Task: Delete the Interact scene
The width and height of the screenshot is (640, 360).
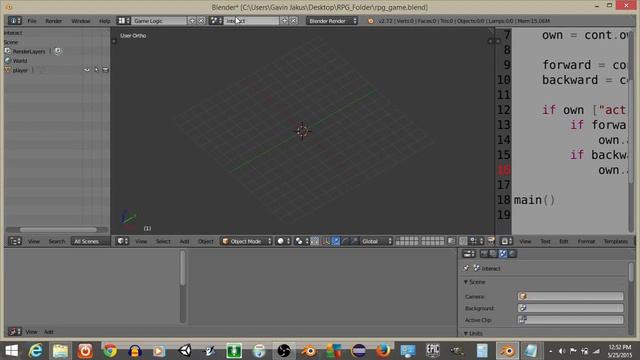Action: pos(293,20)
